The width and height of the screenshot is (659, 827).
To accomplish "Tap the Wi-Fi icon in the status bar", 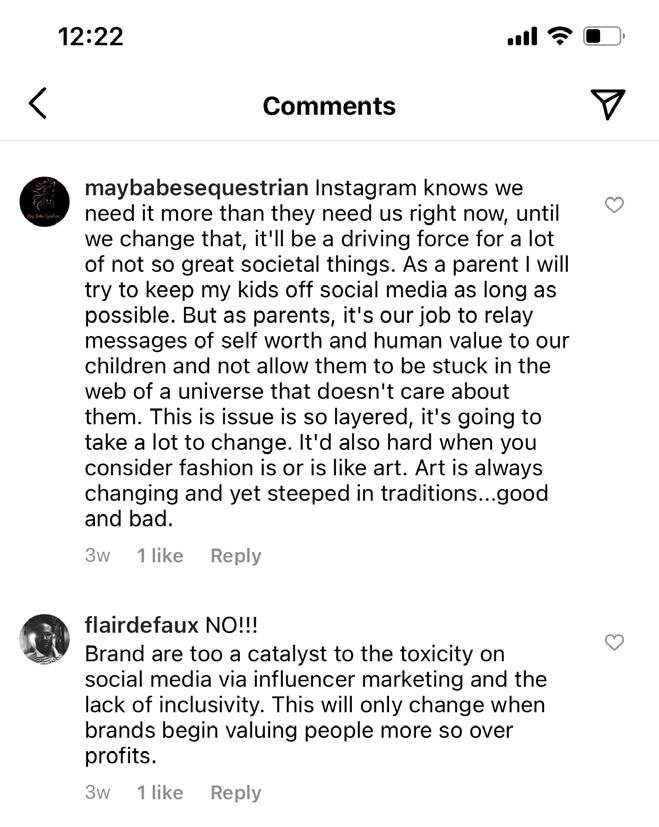I will pyautogui.click(x=560, y=37).
